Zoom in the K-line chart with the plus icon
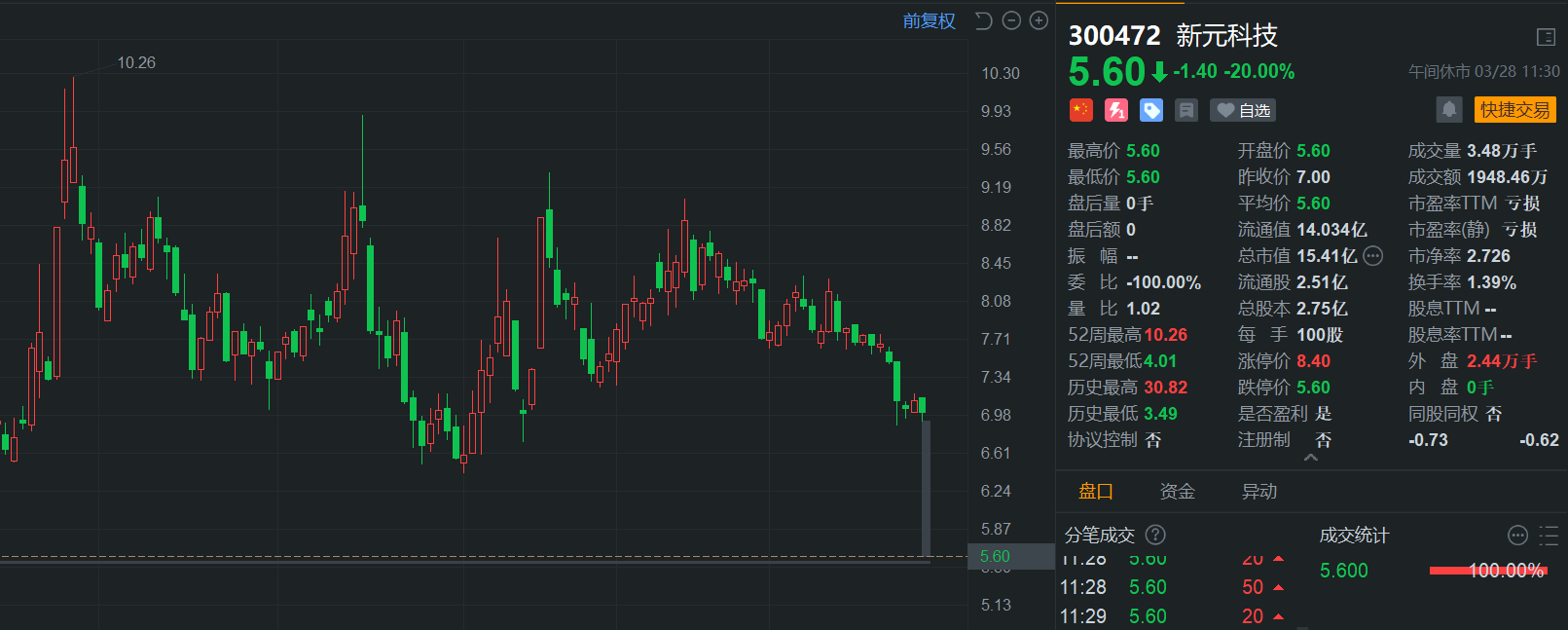 [x=1039, y=20]
